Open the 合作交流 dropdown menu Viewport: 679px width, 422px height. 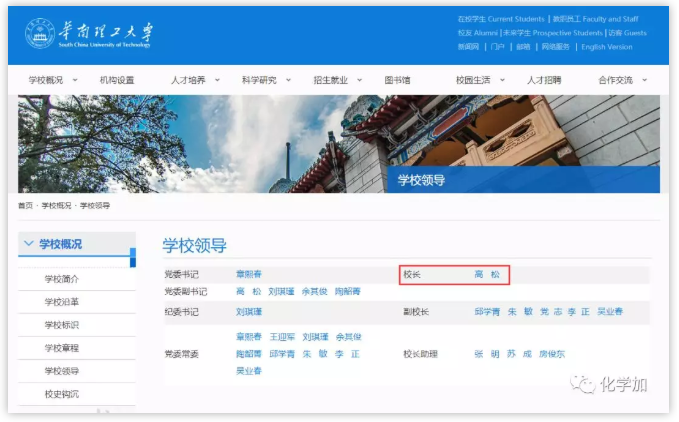click(x=622, y=80)
